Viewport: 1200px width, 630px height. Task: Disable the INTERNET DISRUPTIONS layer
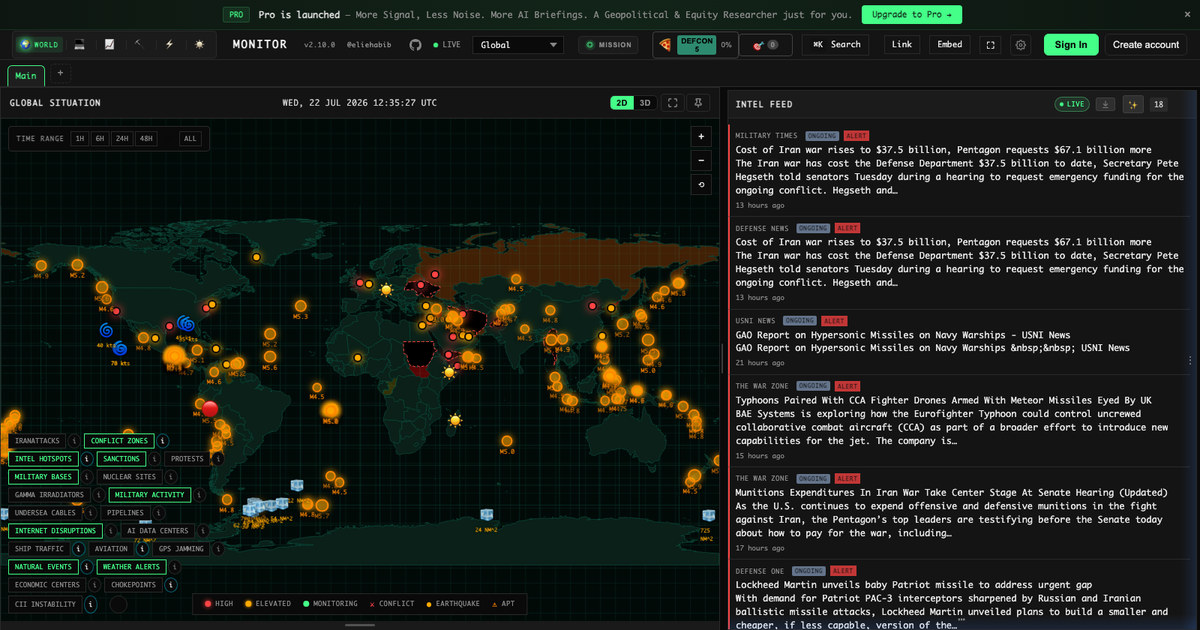click(x=56, y=531)
